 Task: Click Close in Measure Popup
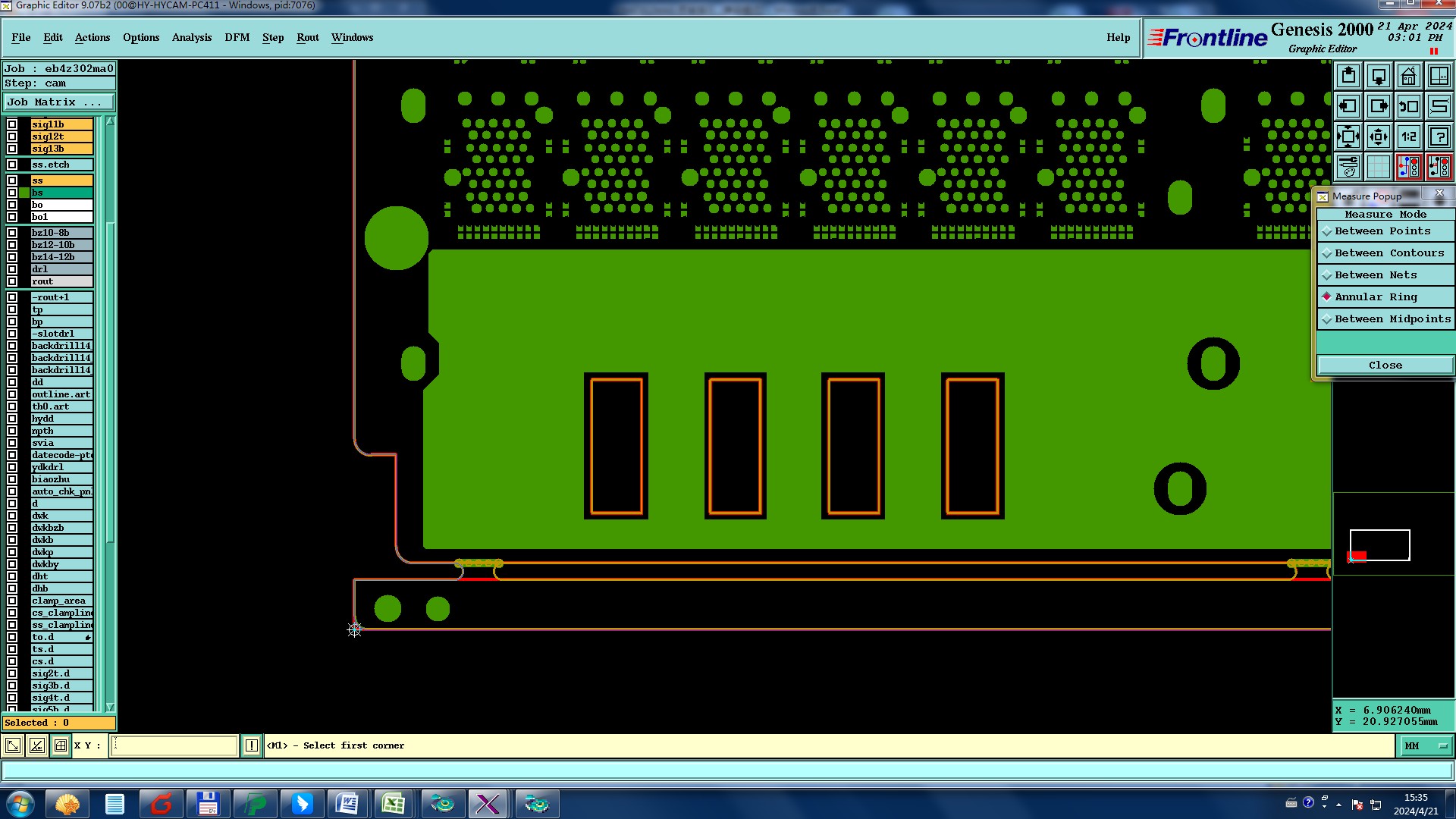(x=1385, y=366)
